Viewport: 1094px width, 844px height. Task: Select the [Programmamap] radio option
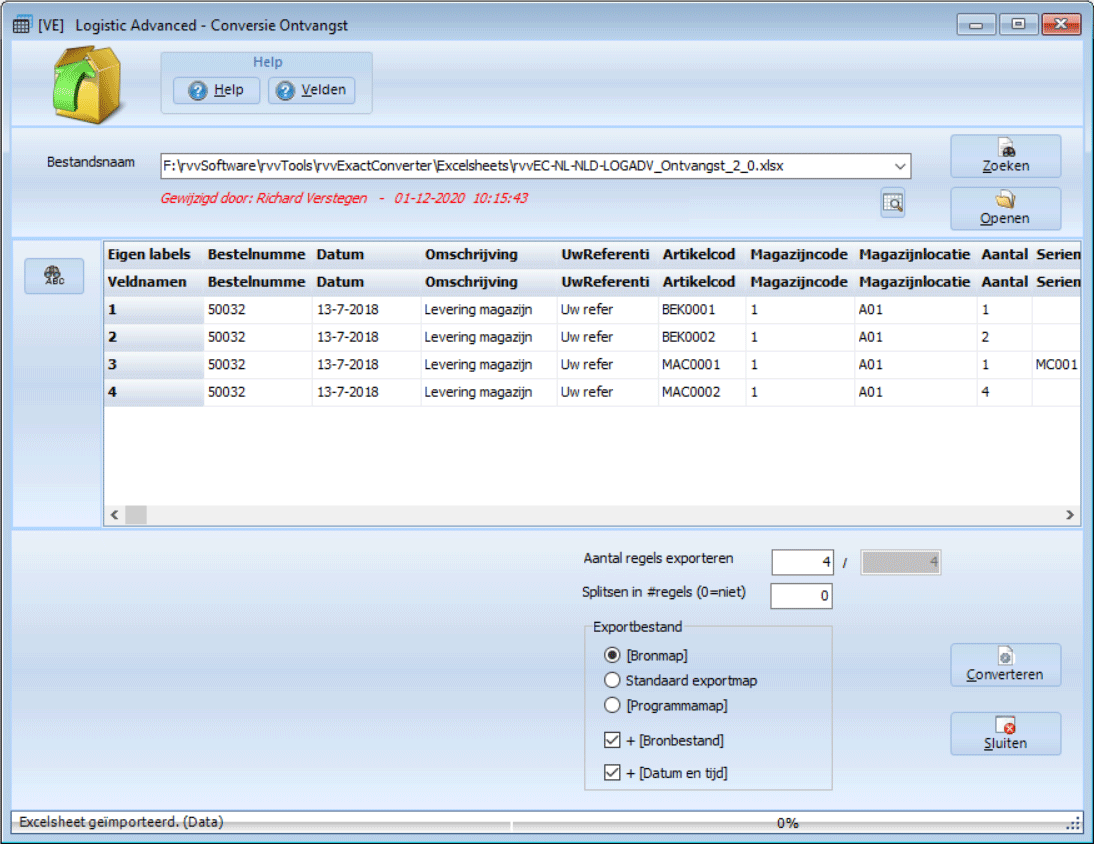pos(612,706)
